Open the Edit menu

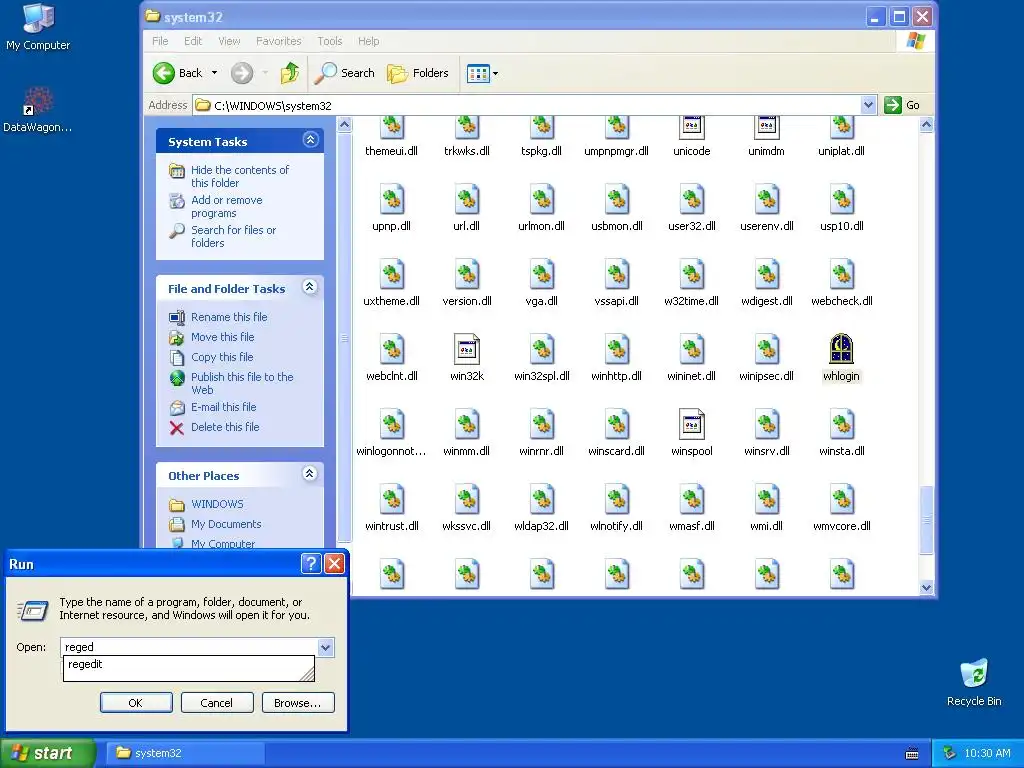(193, 41)
